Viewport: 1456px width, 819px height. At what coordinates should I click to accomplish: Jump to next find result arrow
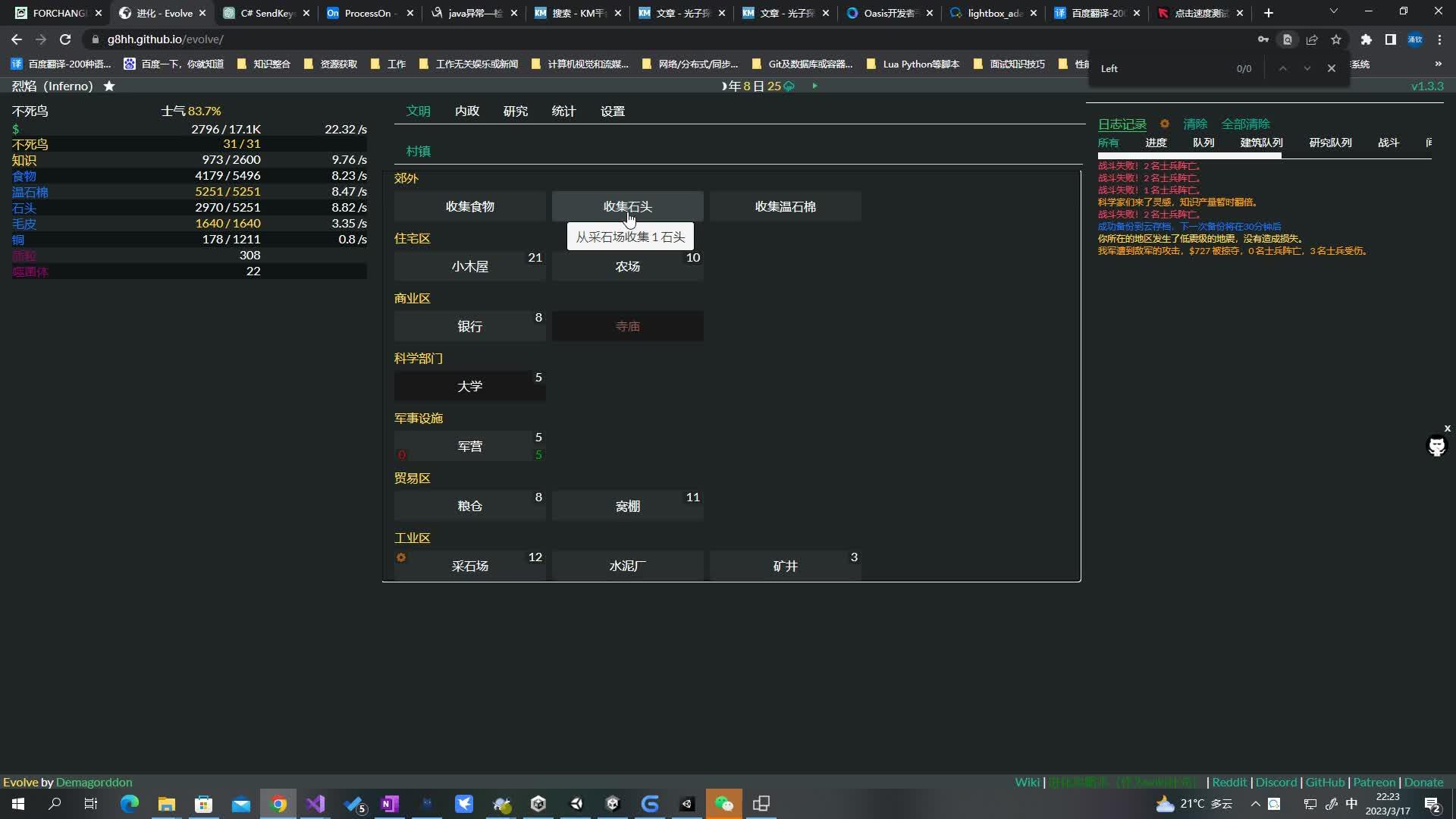coord(1307,68)
